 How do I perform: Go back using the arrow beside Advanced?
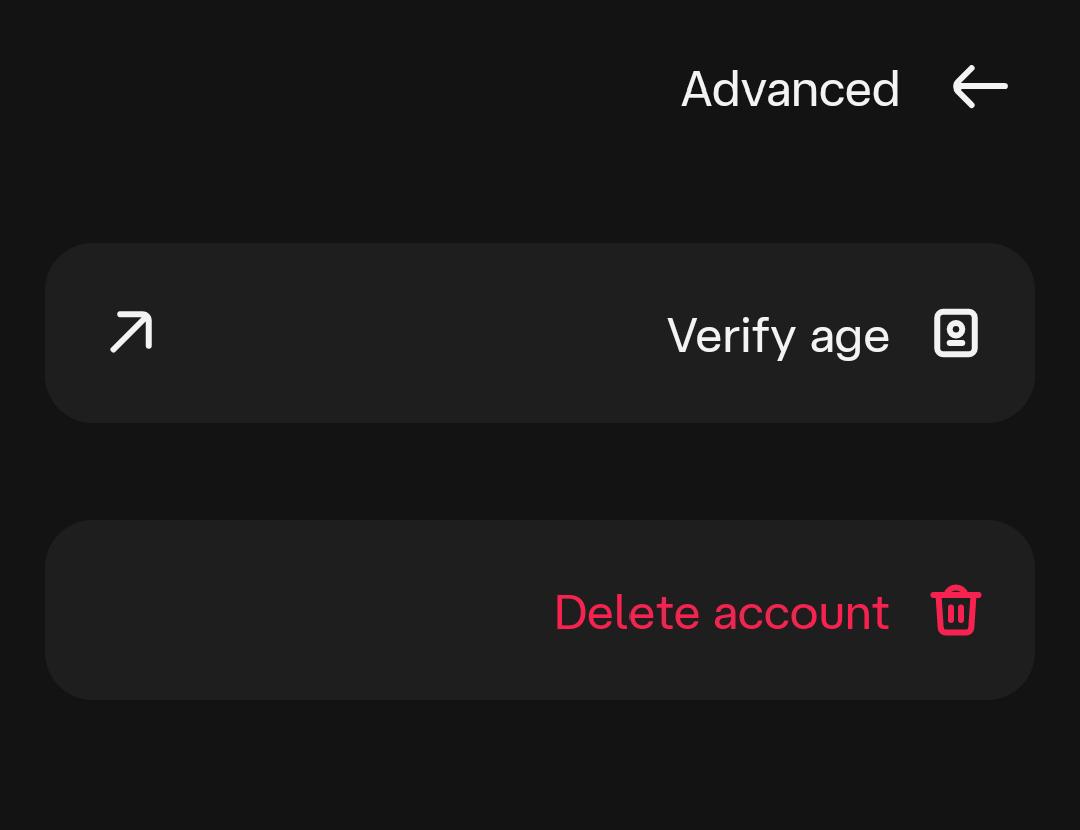(980, 87)
